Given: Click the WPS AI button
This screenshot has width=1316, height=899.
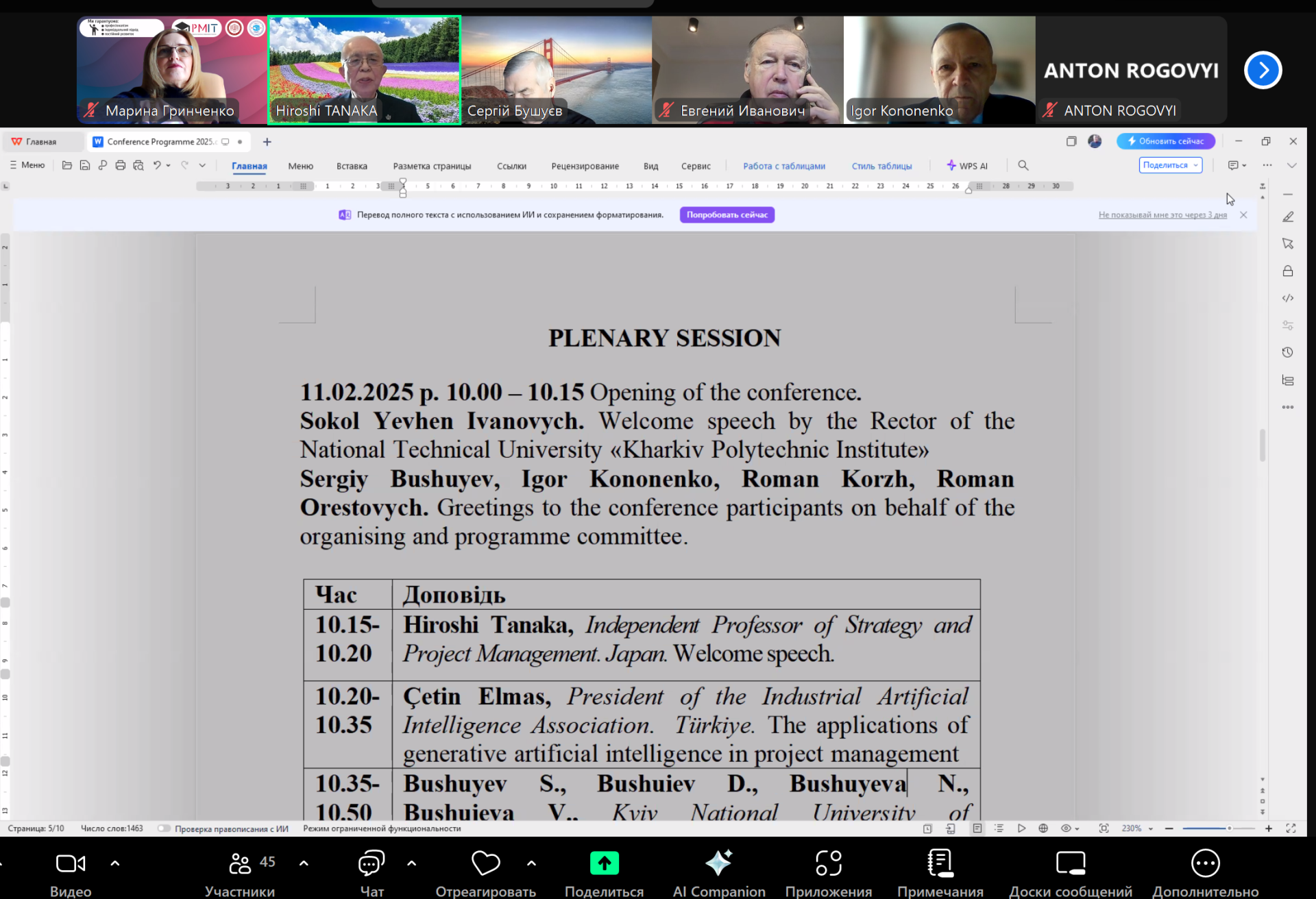Looking at the screenshot, I should pos(967,166).
